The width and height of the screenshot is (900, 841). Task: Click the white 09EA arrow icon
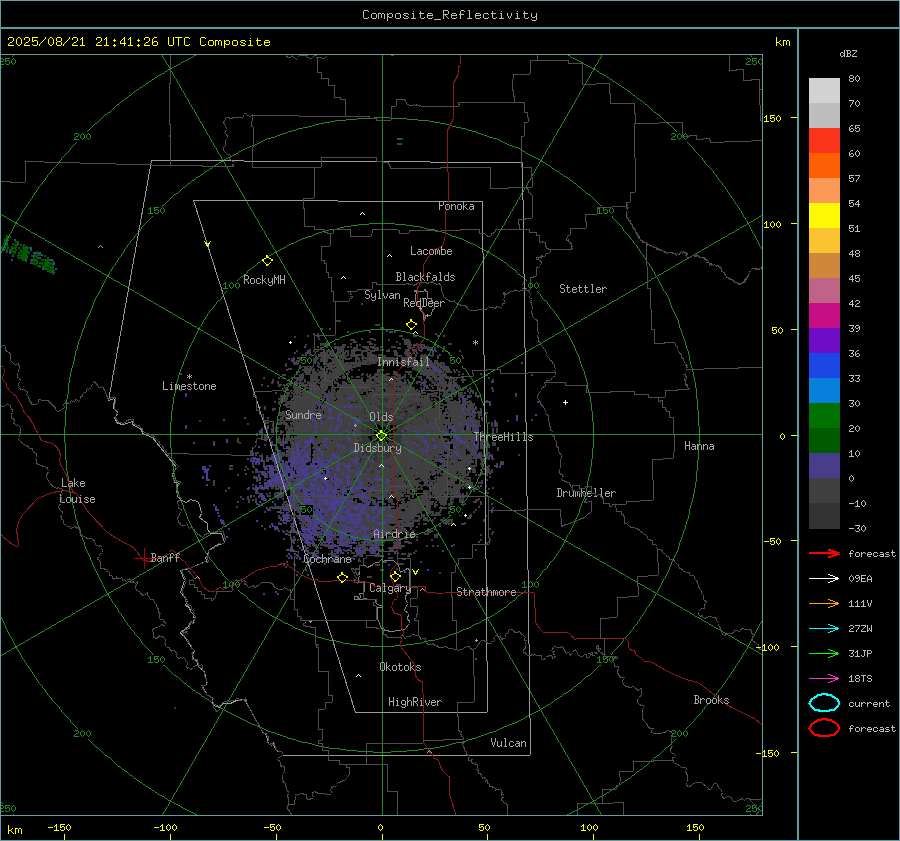824,579
